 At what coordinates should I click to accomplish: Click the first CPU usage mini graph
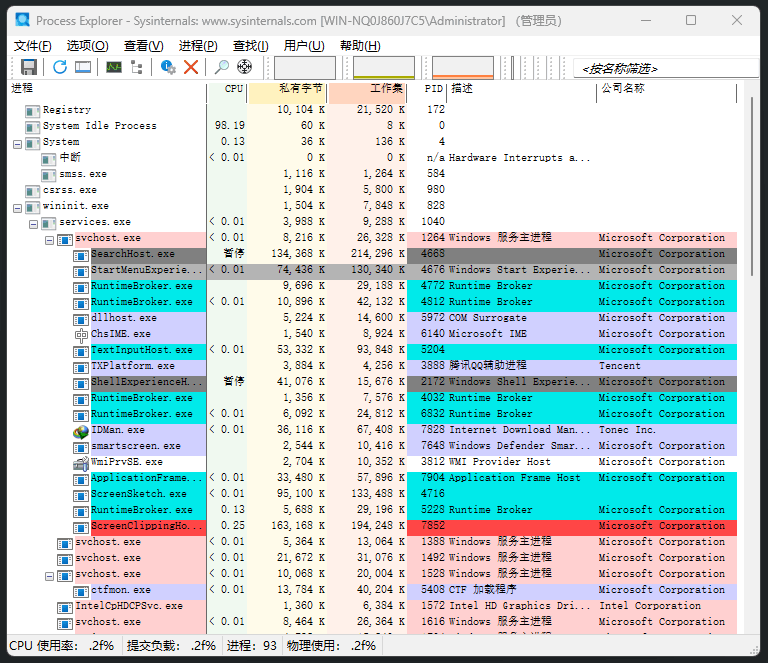point(304,67)
